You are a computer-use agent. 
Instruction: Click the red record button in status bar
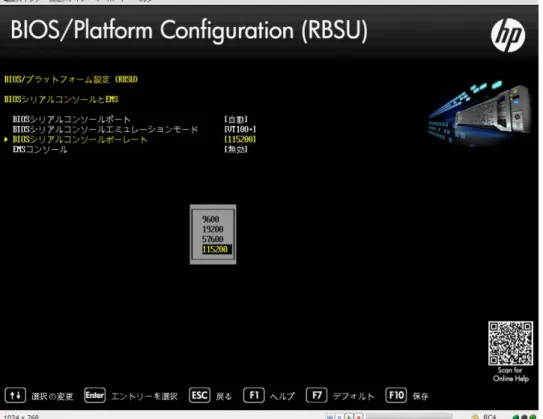click(358, 417)
